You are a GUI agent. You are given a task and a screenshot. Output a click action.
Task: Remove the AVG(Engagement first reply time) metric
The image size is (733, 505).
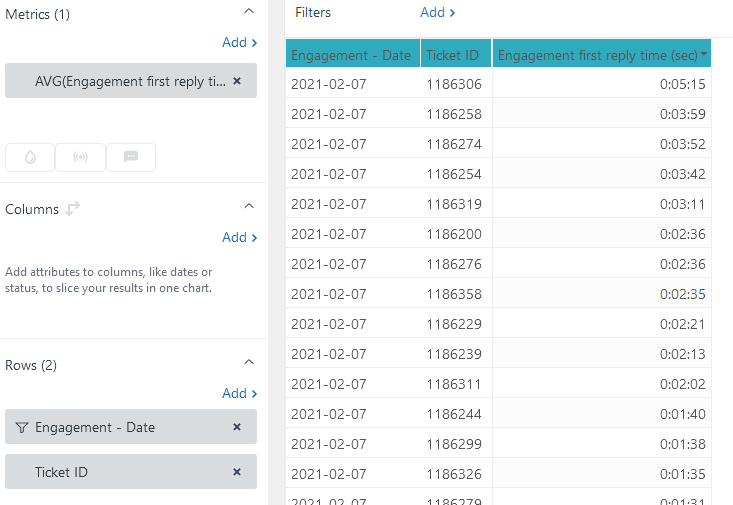pos(237,81)
